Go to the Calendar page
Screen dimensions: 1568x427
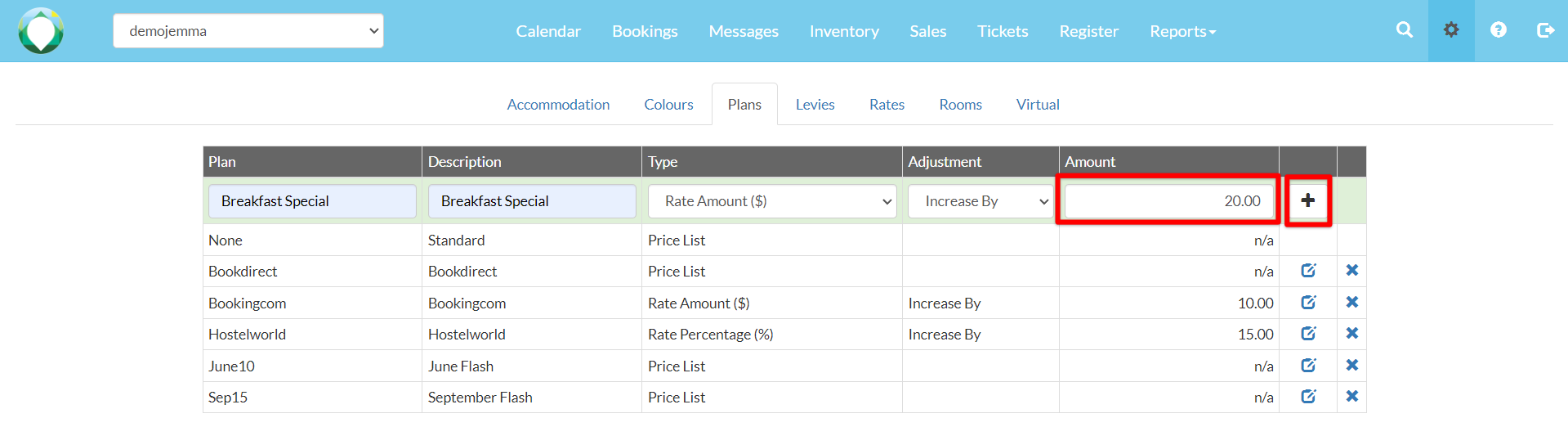pos(547,31)
